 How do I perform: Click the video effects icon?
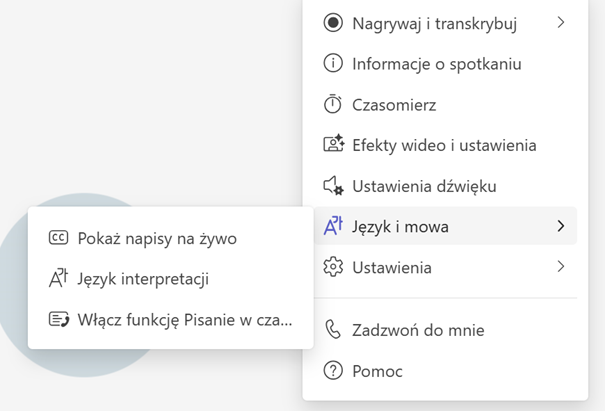333,145
